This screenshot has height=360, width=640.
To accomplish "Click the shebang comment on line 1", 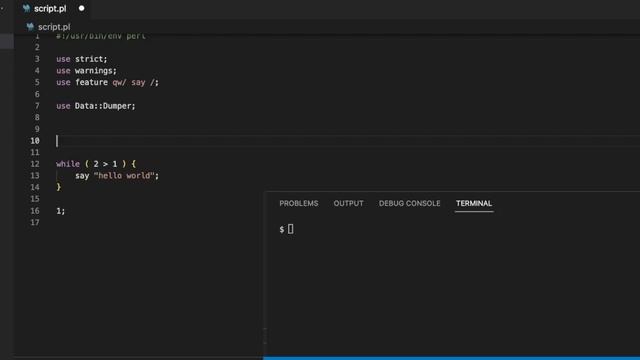I will pyautogui.click(x=101, y=36).
